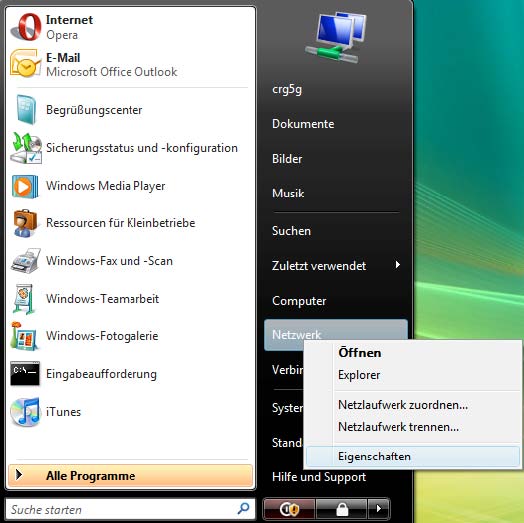Click the power button in the Start menu
This screenshot has height=523, width=524.
click(289, 509)
